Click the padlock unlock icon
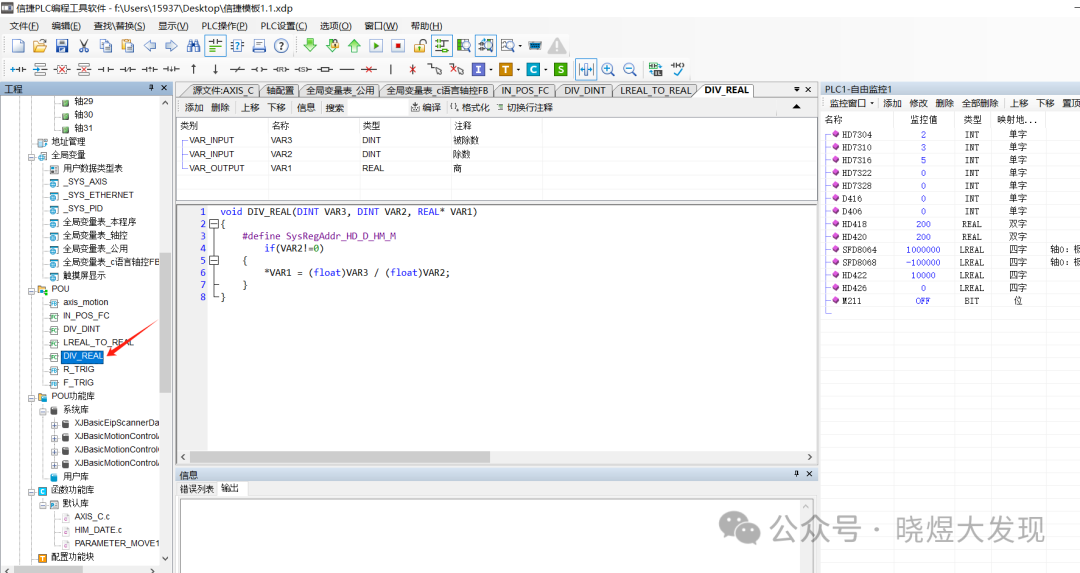1080x573 pixels. coord(419,46)
